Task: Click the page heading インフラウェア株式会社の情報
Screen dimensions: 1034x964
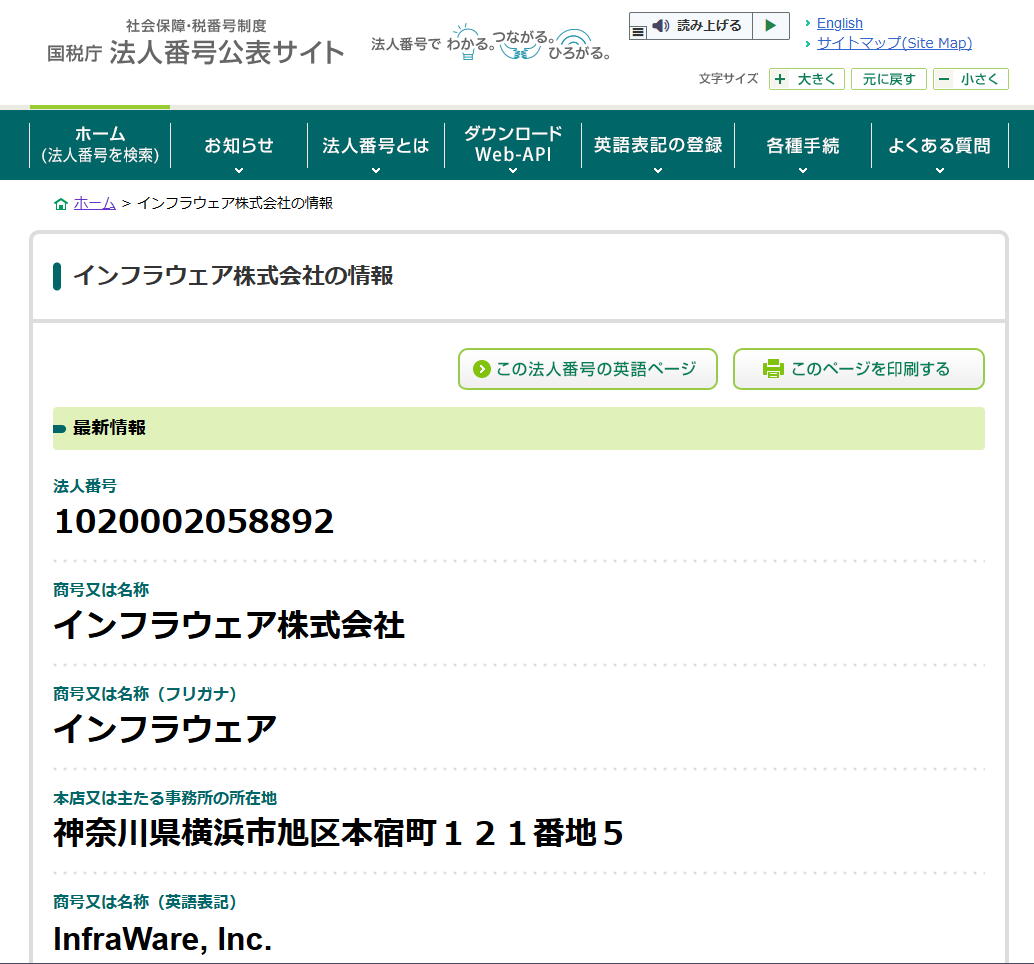Action: click(x=233, y=276)
